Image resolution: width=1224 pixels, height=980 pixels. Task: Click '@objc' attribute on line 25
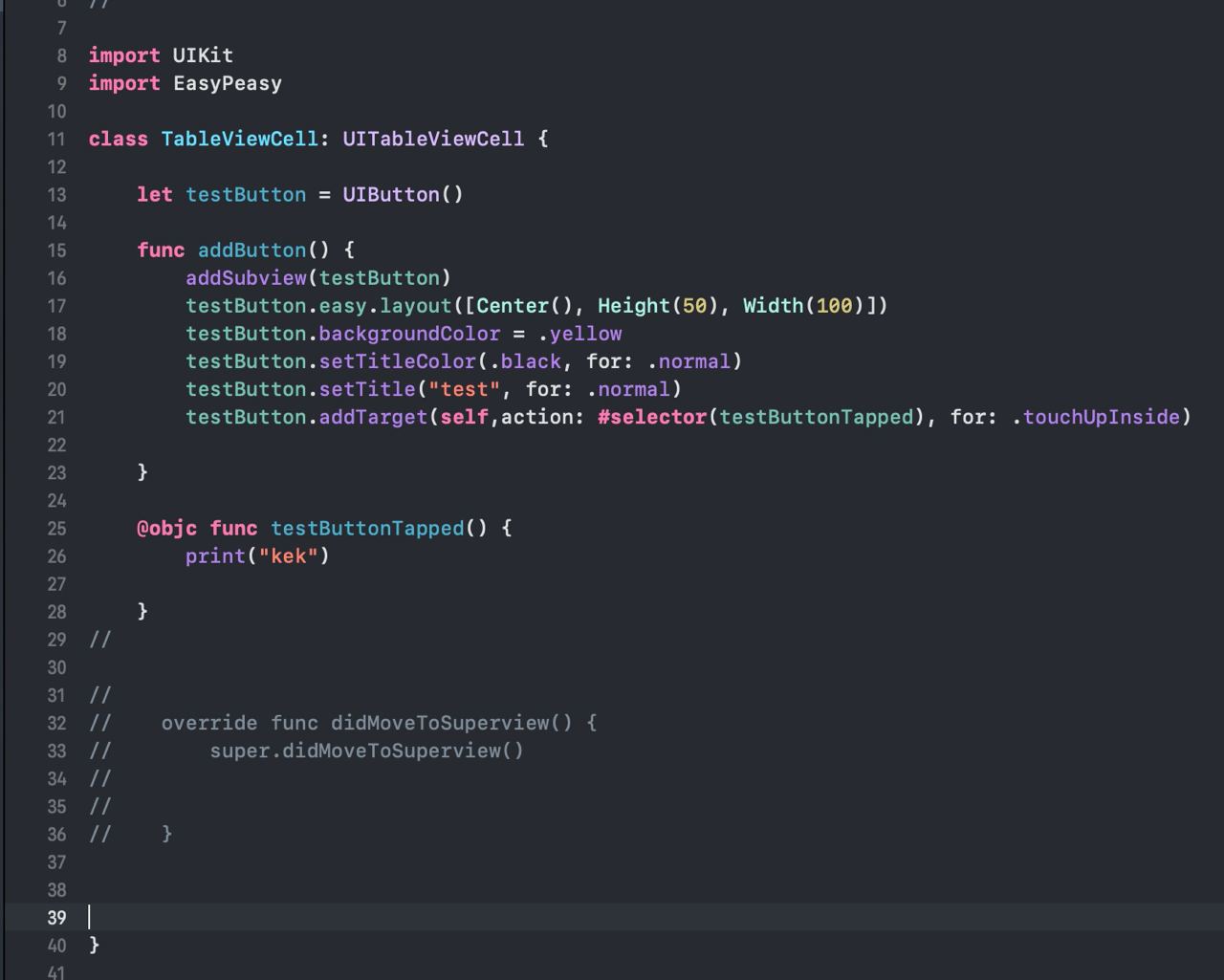[x=167, y=528]
